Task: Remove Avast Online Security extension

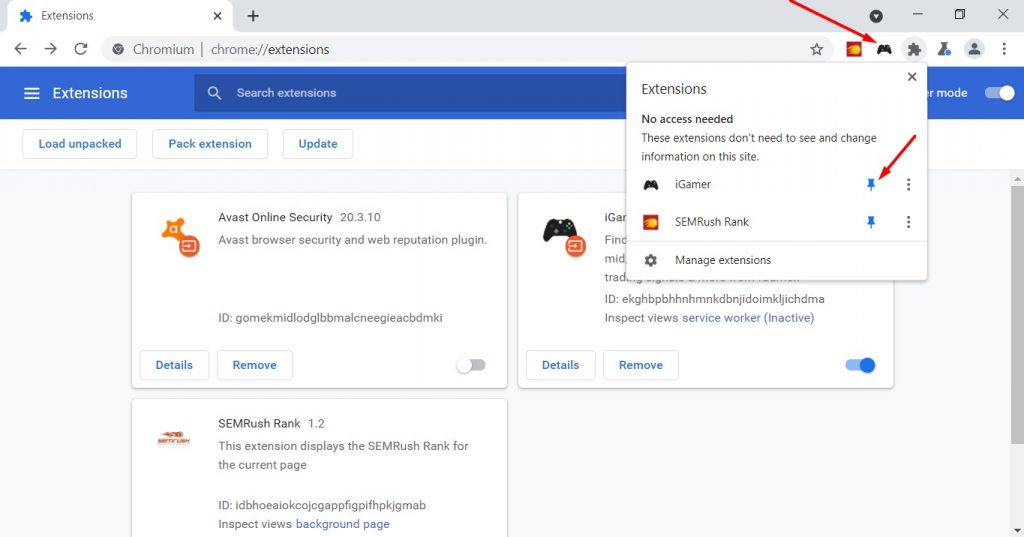Action: [x=254, y=365]
